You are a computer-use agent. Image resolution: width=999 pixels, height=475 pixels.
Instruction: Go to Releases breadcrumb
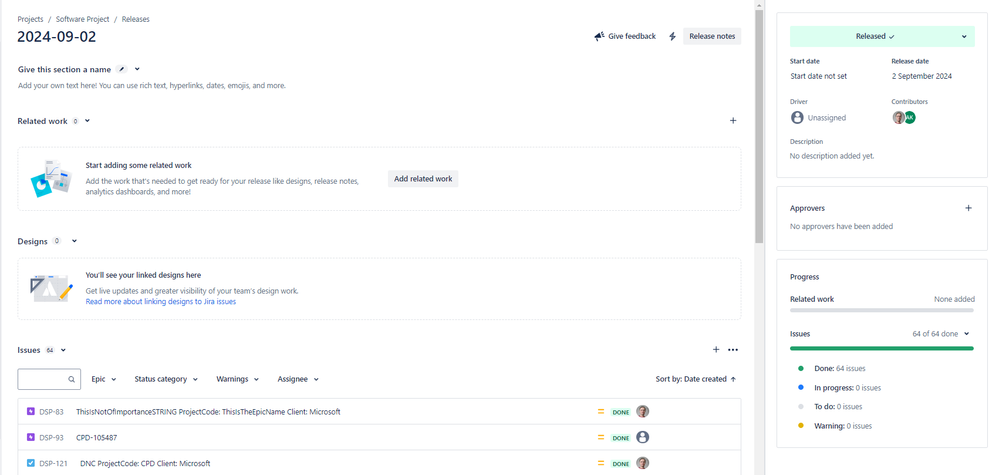tap(136, 19)
